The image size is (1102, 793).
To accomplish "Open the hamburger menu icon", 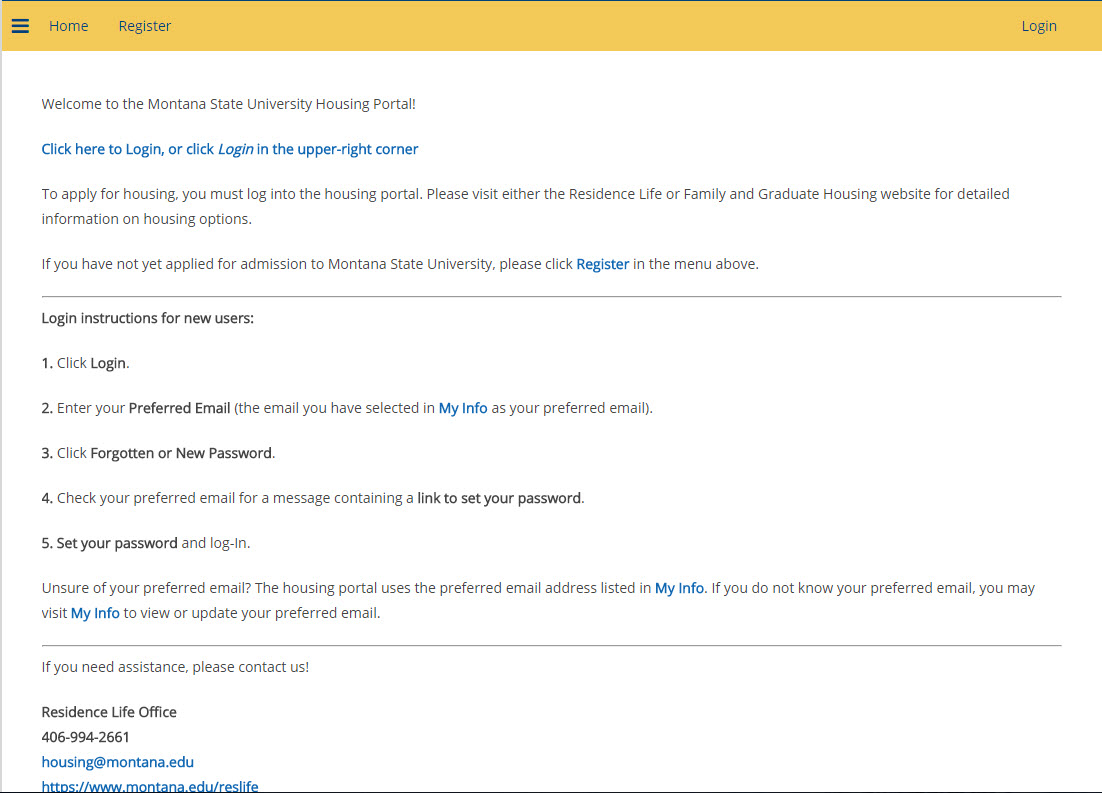I will (20, 26).
